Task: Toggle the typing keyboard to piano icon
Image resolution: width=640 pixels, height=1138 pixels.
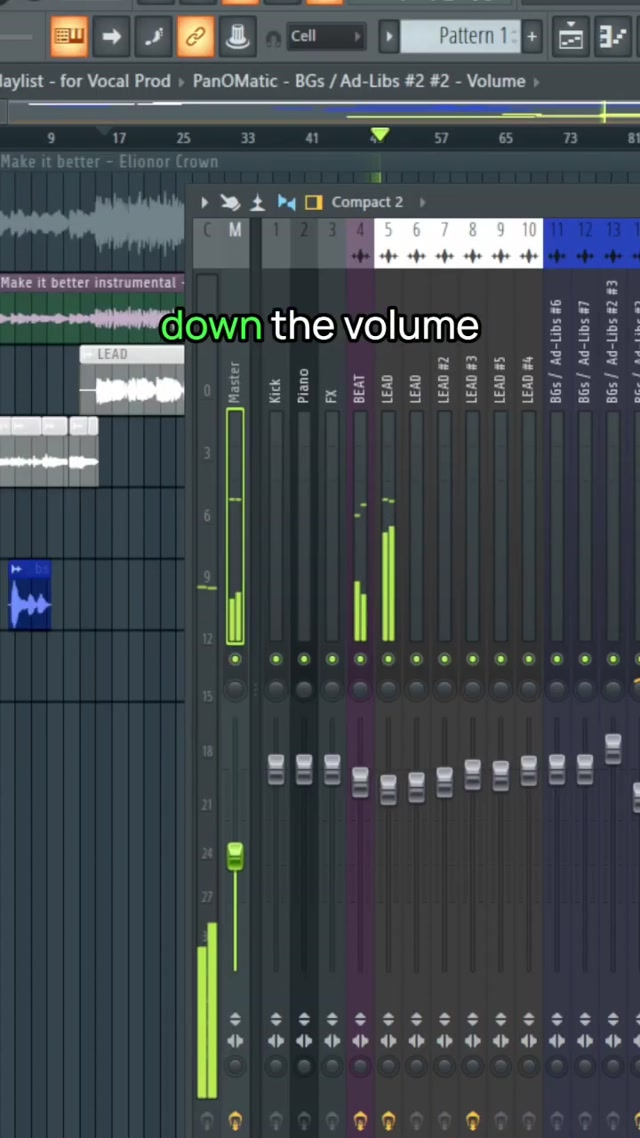Action: coord(69,37)
